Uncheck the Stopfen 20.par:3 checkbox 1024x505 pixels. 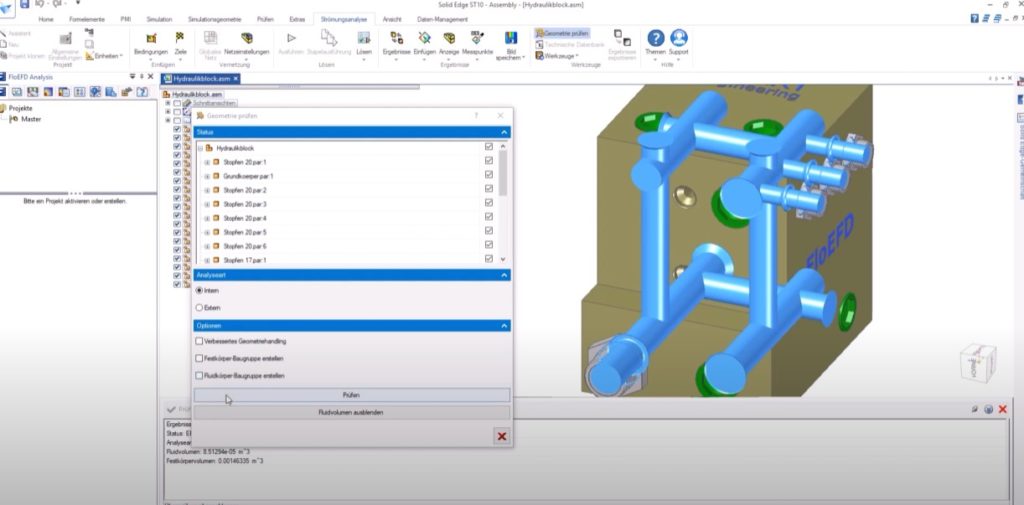tap(488, 203)
